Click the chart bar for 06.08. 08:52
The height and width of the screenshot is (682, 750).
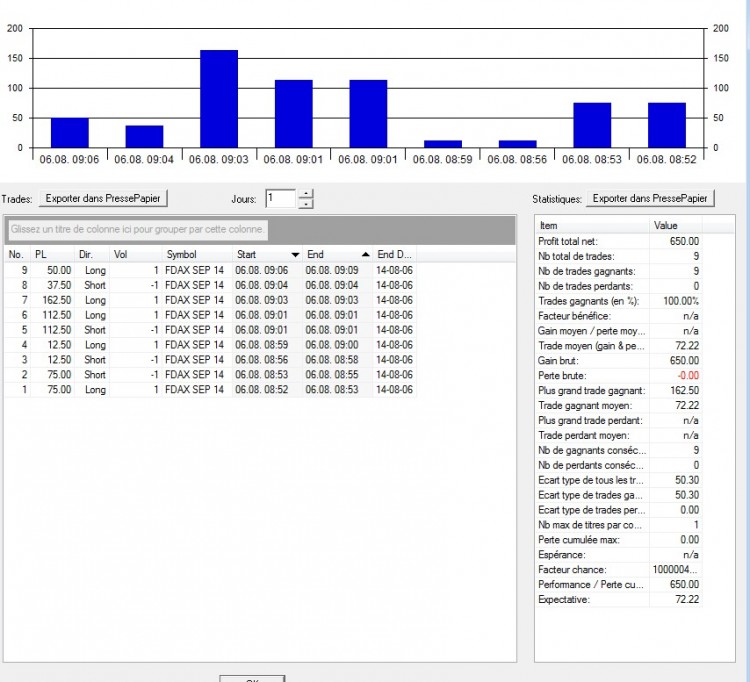click(x=667, y=125)
